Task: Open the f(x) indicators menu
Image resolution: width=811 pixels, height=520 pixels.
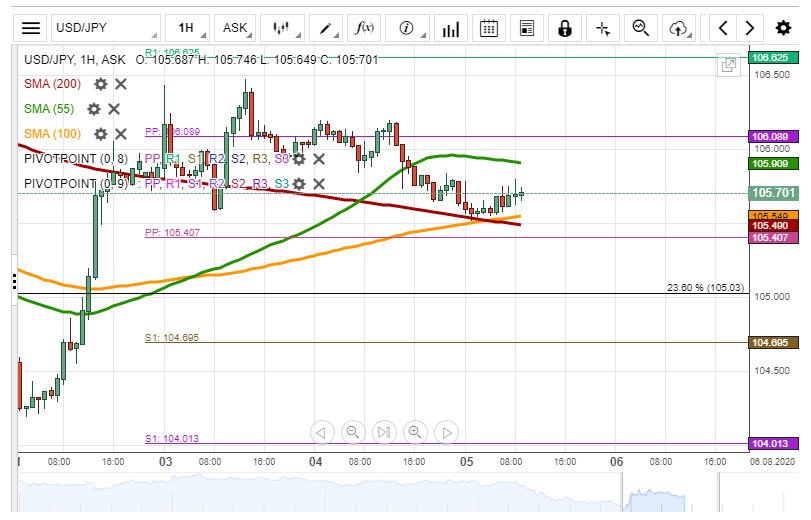Action: [x=364, y=28]
